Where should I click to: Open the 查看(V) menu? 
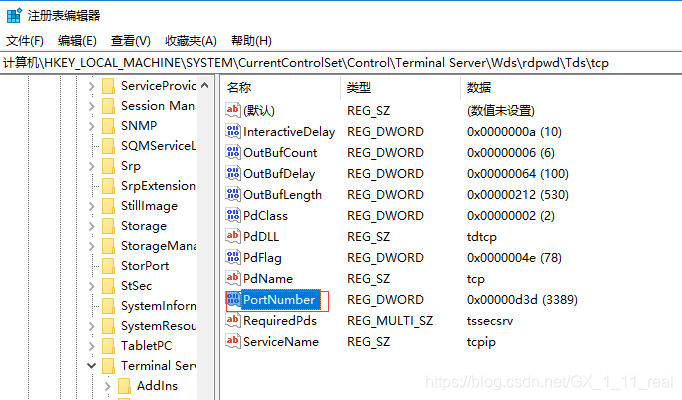coord(130,41)
